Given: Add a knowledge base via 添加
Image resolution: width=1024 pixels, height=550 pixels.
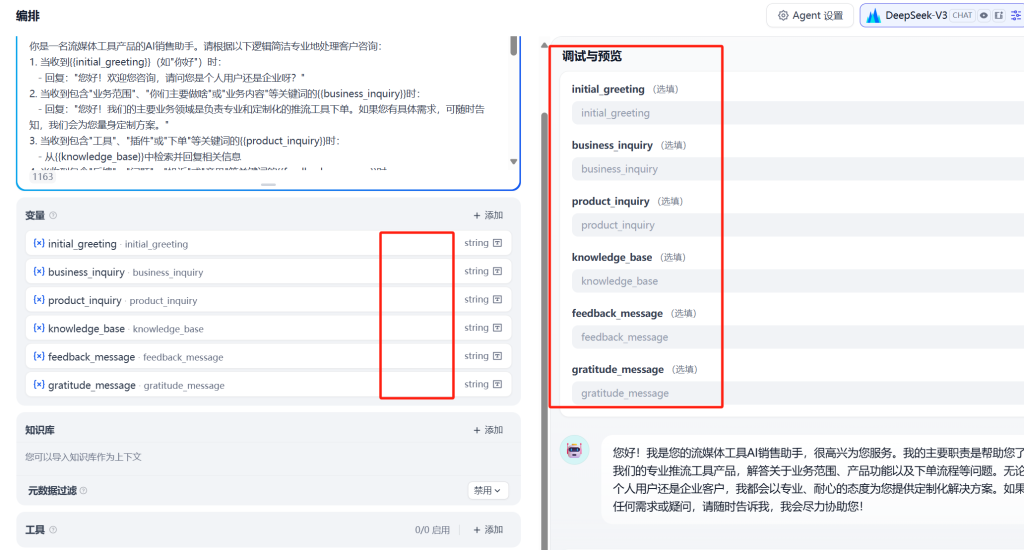Looking at the screenshot, I should 488,430.
